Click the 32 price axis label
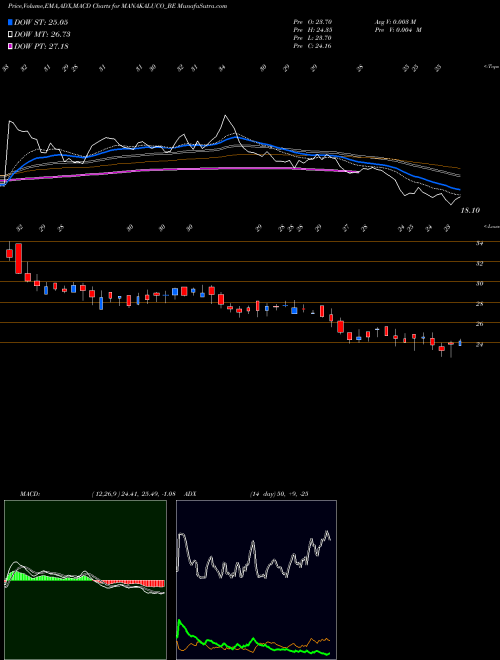Viewport: 500px width, 660px height. click(x=479, y=263)
